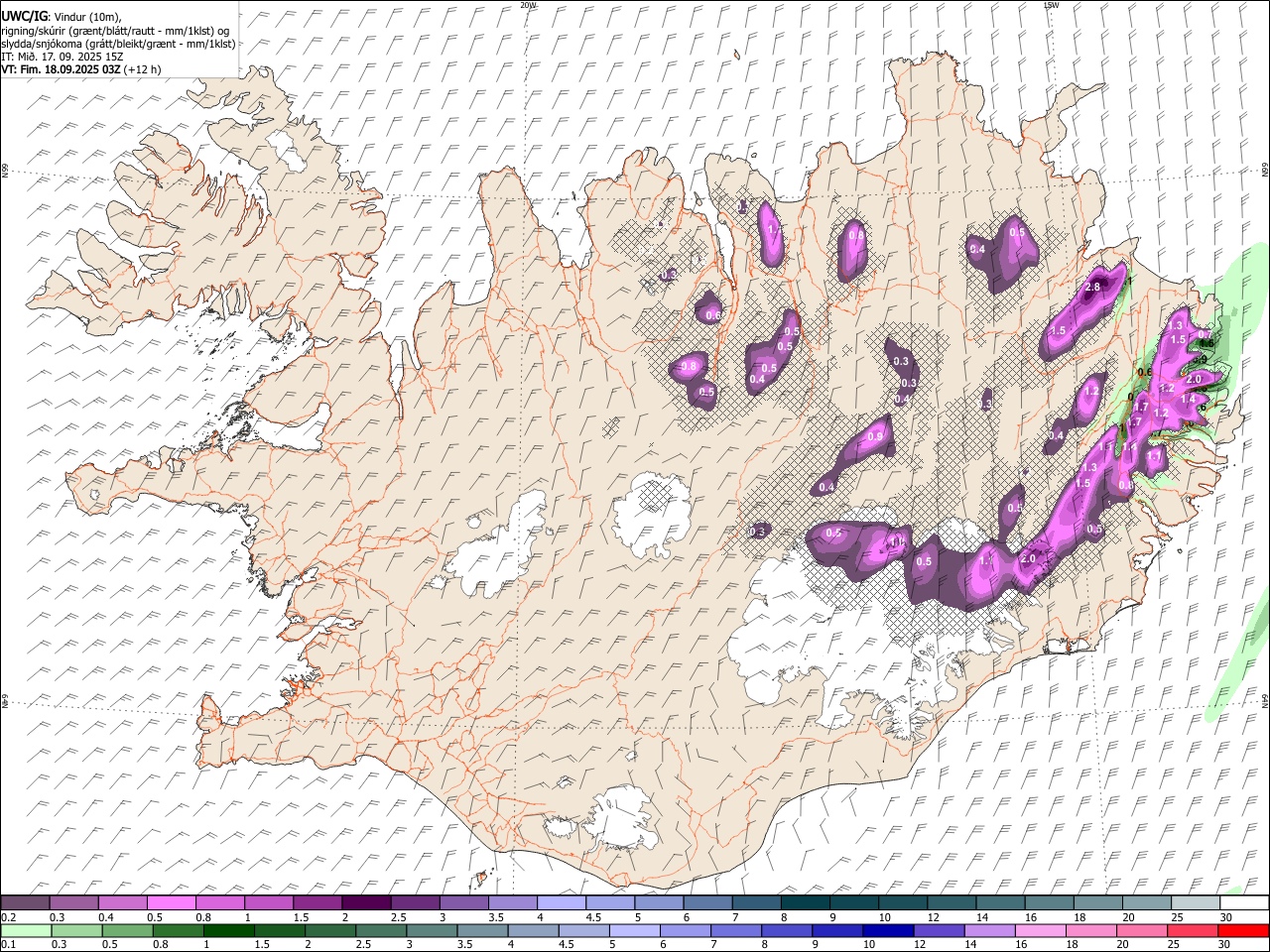1270x952 pixels.
Task: Pick lower-row swatch between 2 and 2.5
Action: coord(330,930)
